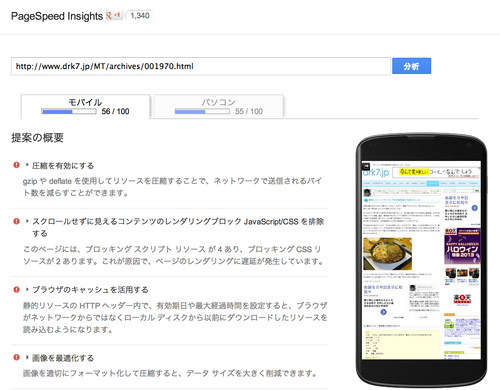Click the red warning icon beside ブラウザのキャッシュ
The height and width of the screenshot is (390, 500).
click(x=16, y=290)
